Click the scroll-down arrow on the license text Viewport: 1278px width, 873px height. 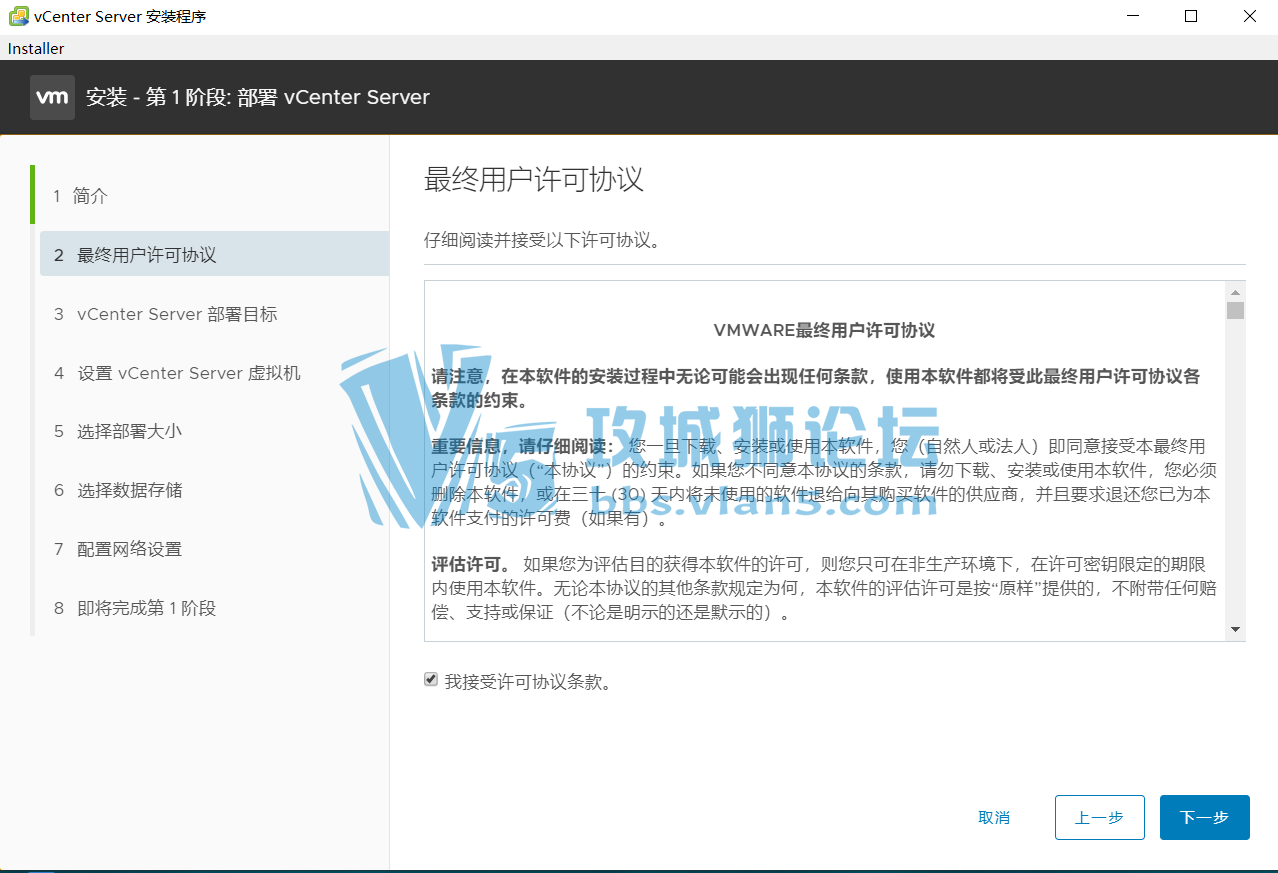click(1235, 630)
